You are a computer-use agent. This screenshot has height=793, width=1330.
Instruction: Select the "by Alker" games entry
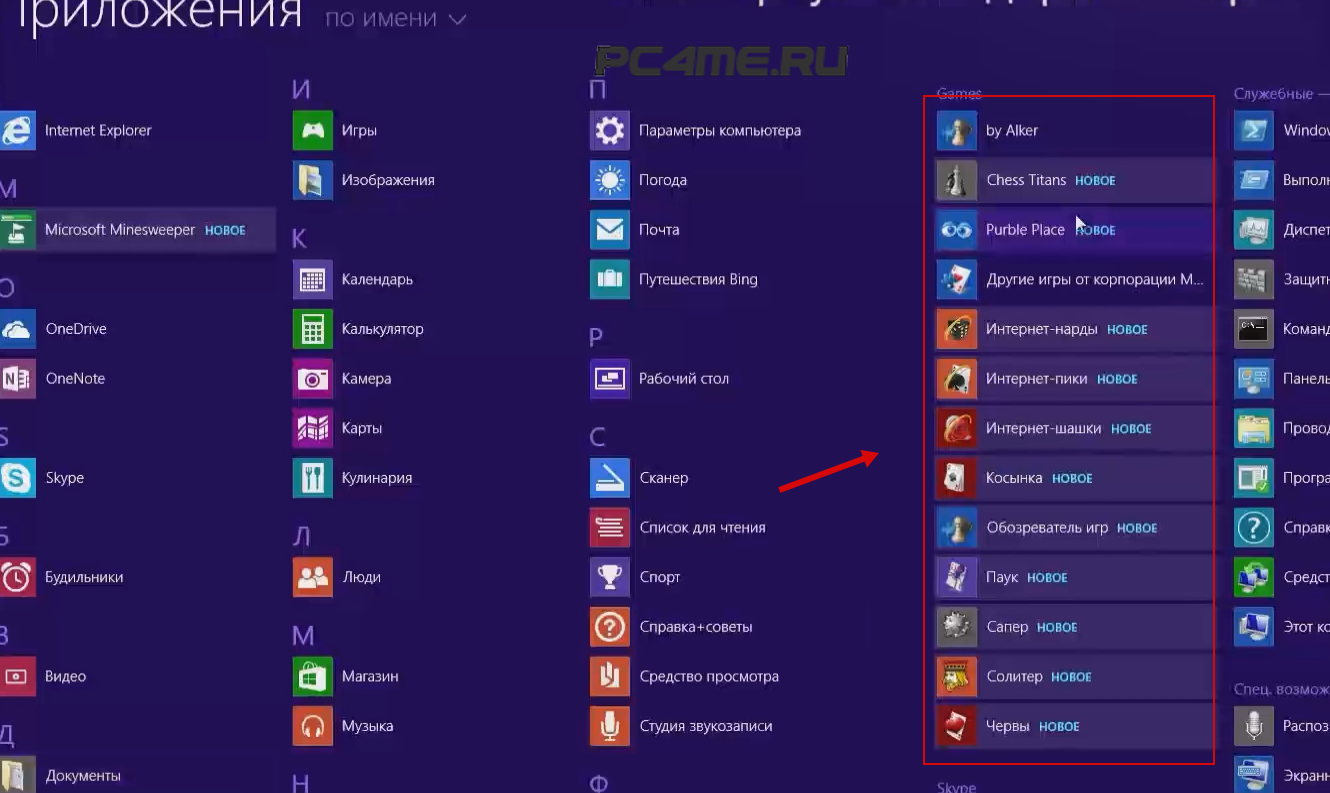click(1073, 130)
